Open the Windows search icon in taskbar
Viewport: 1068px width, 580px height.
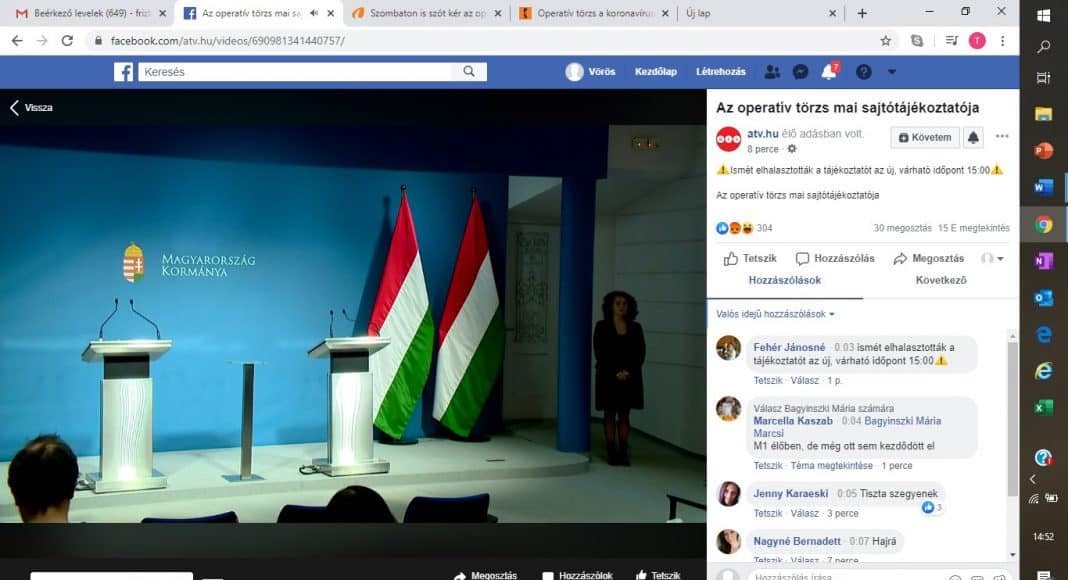[x=1043, y=46]
